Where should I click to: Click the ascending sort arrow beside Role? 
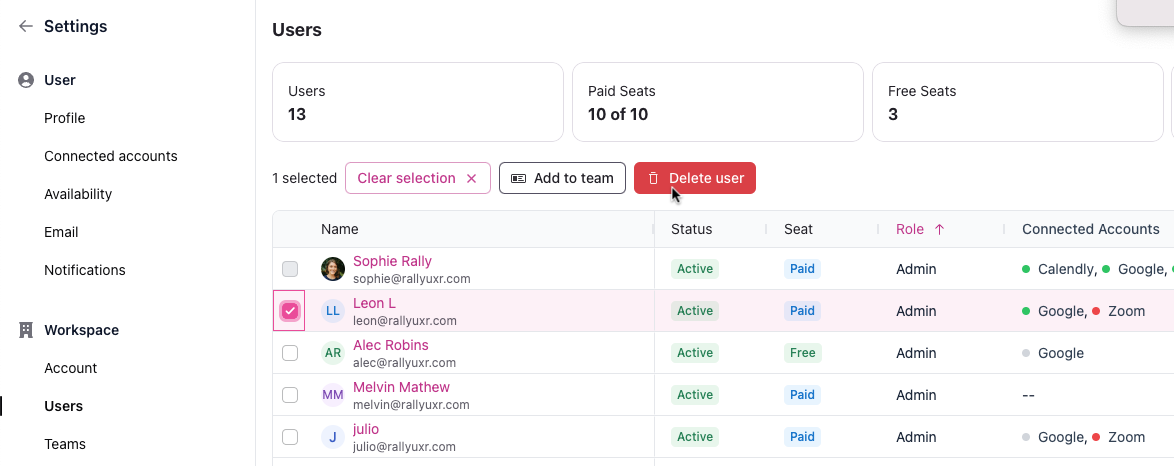click(x=939, y=229)
